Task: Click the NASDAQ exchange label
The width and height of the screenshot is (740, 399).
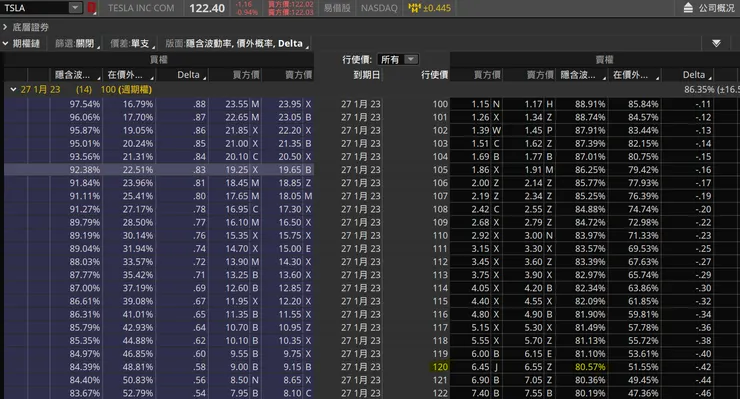Action: (379, 8)
